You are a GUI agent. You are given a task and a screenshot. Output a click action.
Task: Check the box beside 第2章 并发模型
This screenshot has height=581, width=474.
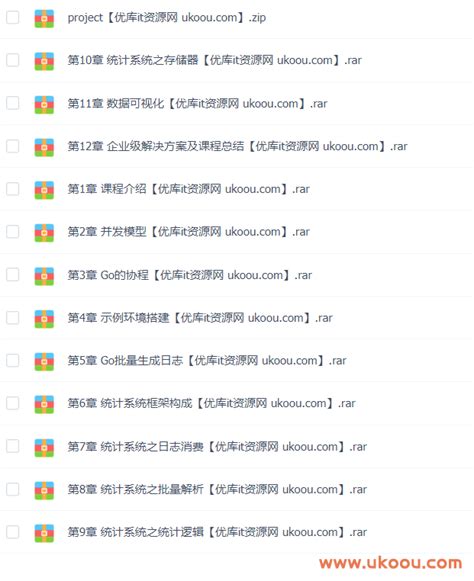(x=13, y=232)
